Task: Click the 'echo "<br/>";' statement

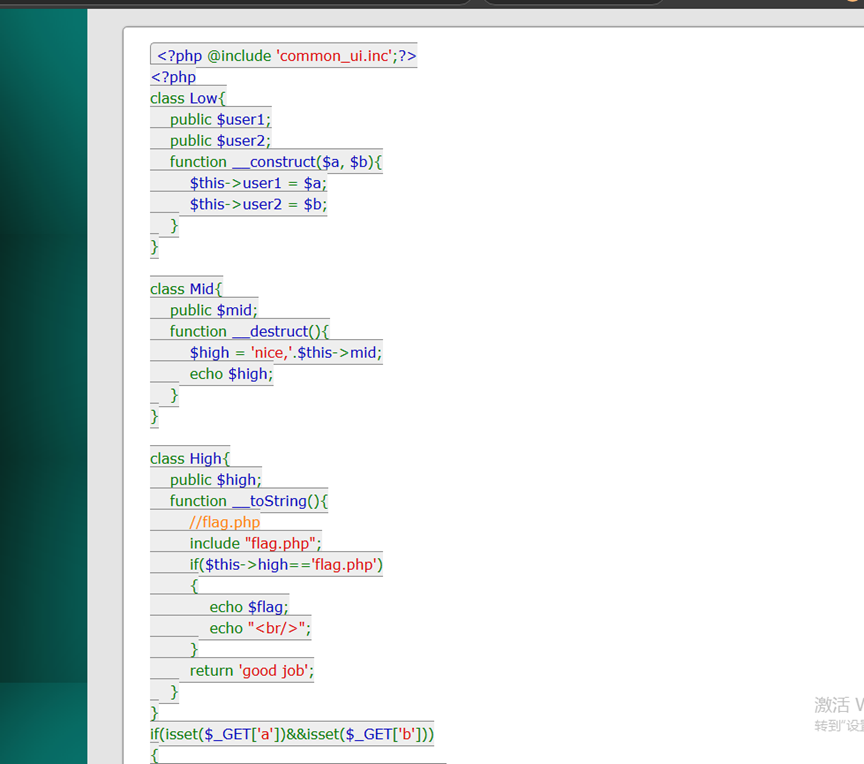Action: [260, 628]
